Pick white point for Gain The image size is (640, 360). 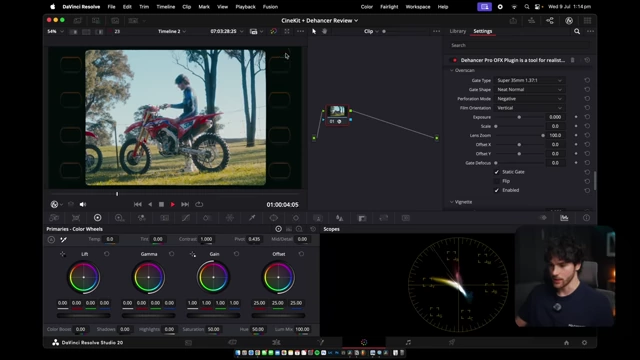coord(193,254)
